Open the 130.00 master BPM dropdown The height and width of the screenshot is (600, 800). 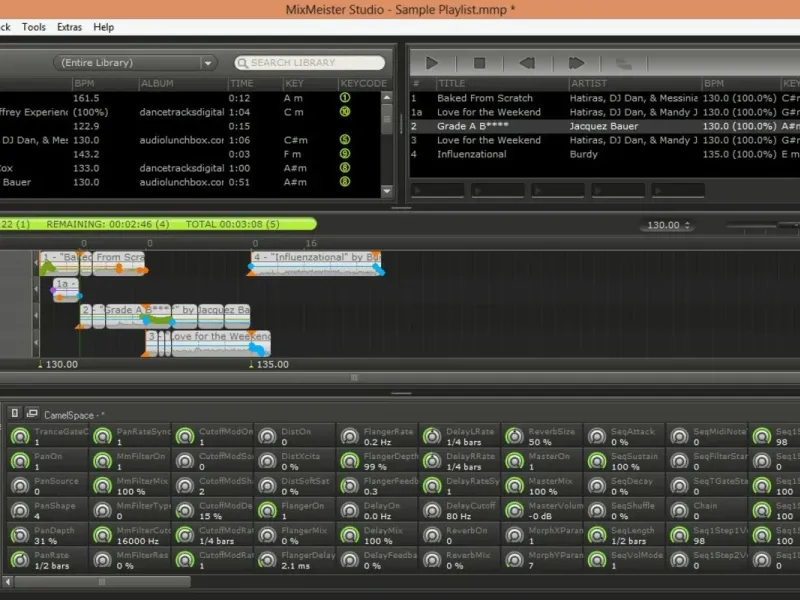(x=669, y=226)
